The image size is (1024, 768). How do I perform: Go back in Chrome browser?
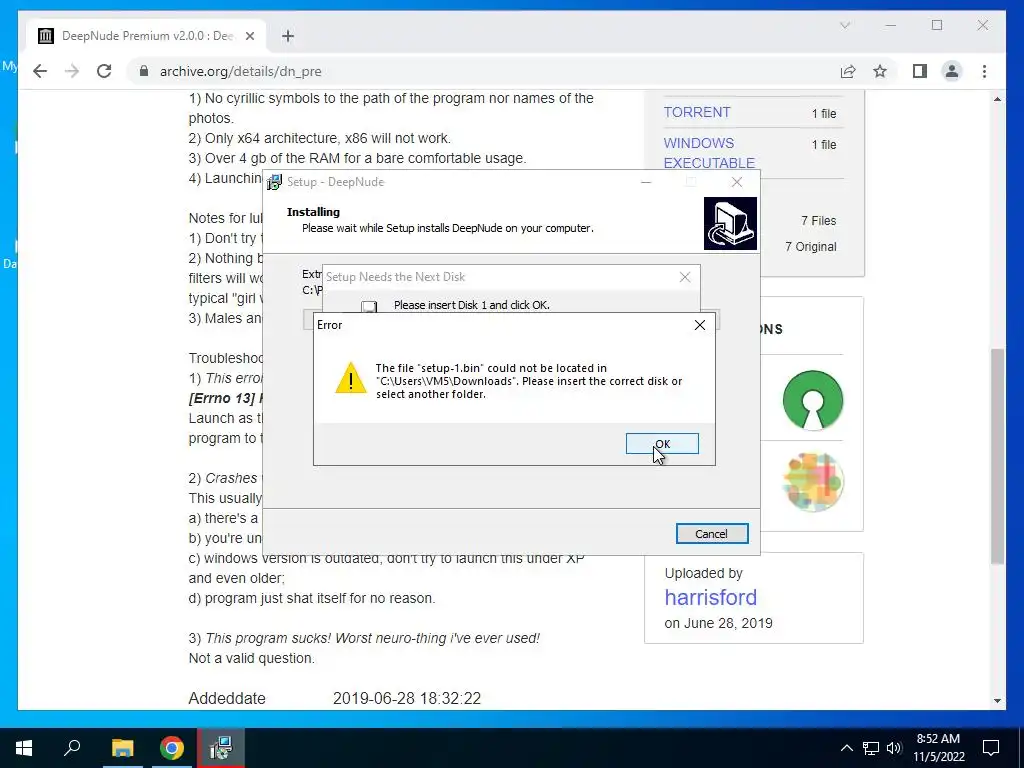(x=40, y=71)
